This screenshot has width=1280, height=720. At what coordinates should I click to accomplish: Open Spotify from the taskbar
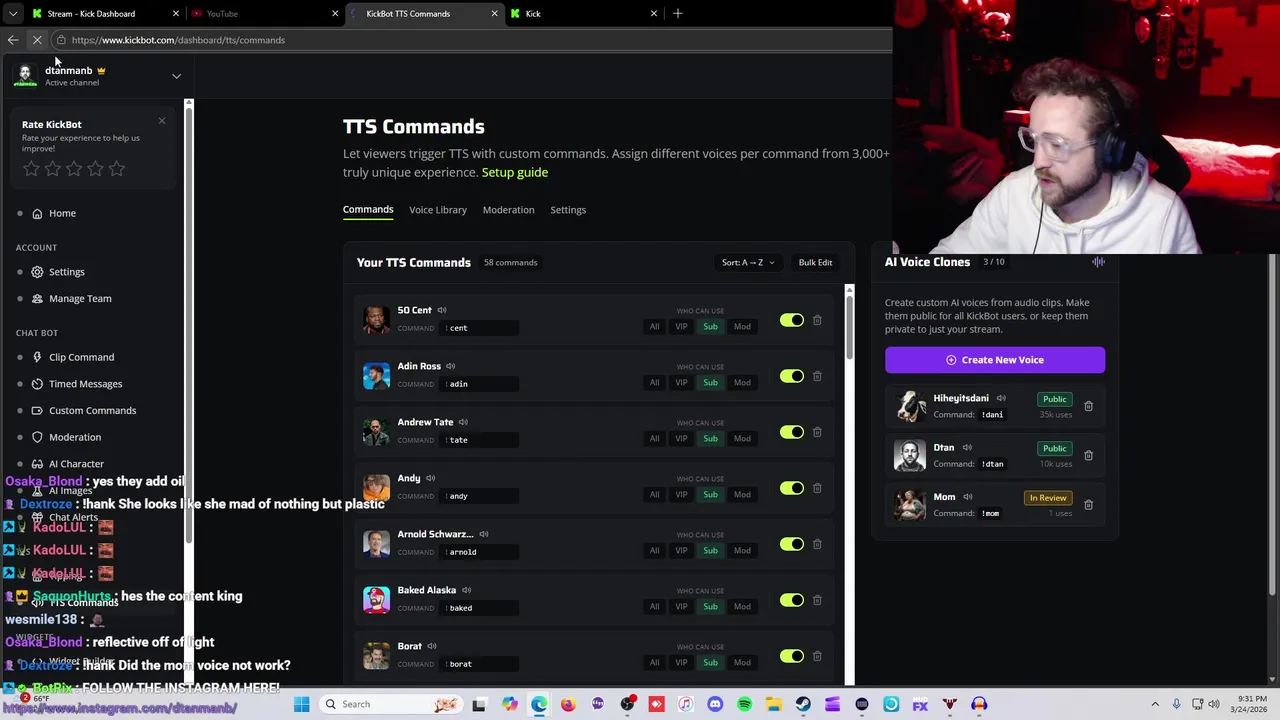coord(744,704)
